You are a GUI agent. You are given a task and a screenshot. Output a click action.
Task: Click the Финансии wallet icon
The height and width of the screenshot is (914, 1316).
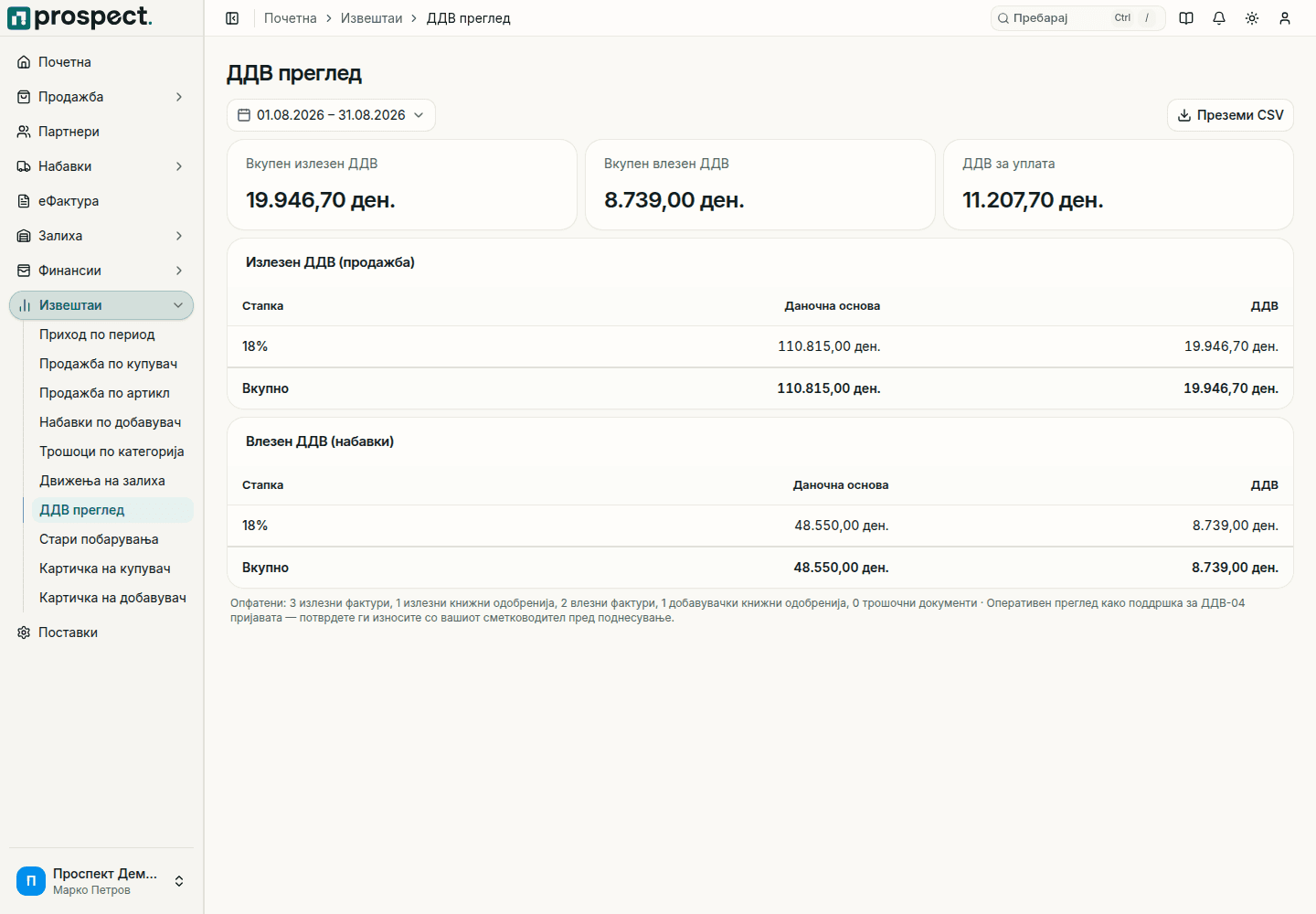click(x=24, y=271)
